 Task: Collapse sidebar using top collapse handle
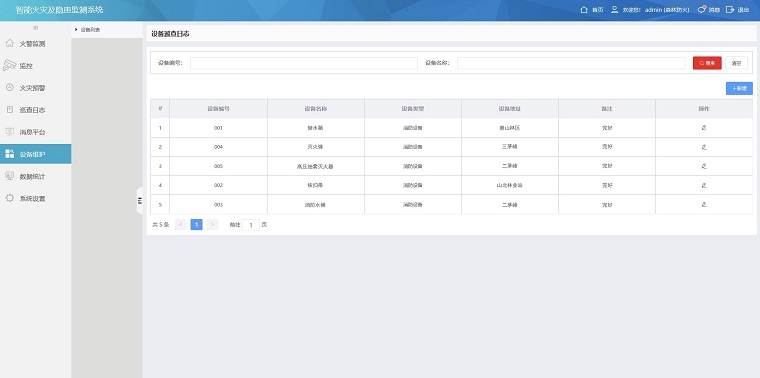pyautogui.click(x=35, y=28)
